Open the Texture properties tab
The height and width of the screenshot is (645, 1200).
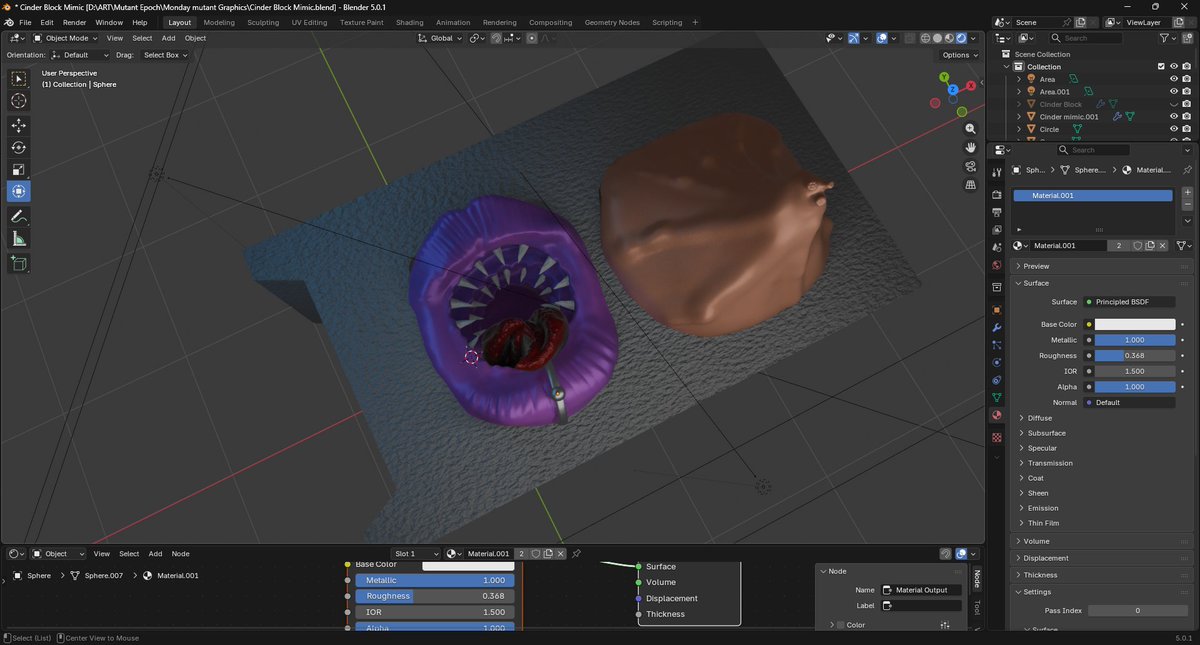[996, 438]
